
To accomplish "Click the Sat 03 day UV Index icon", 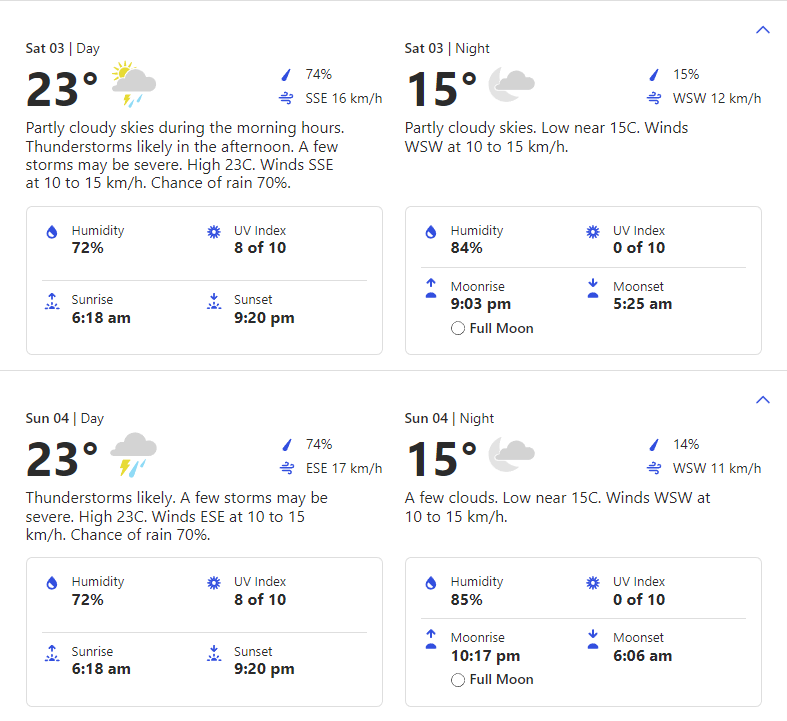I will click(x=214, y=232).
